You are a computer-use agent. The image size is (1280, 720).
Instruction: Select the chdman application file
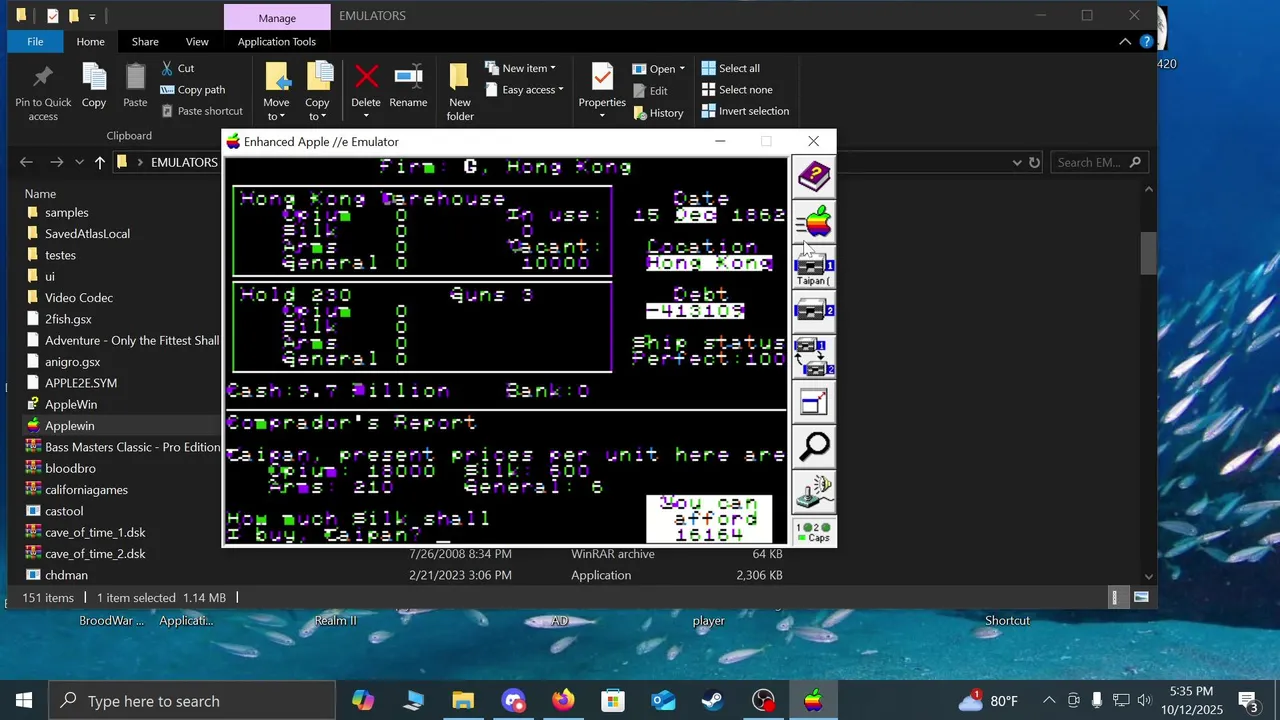66,575
